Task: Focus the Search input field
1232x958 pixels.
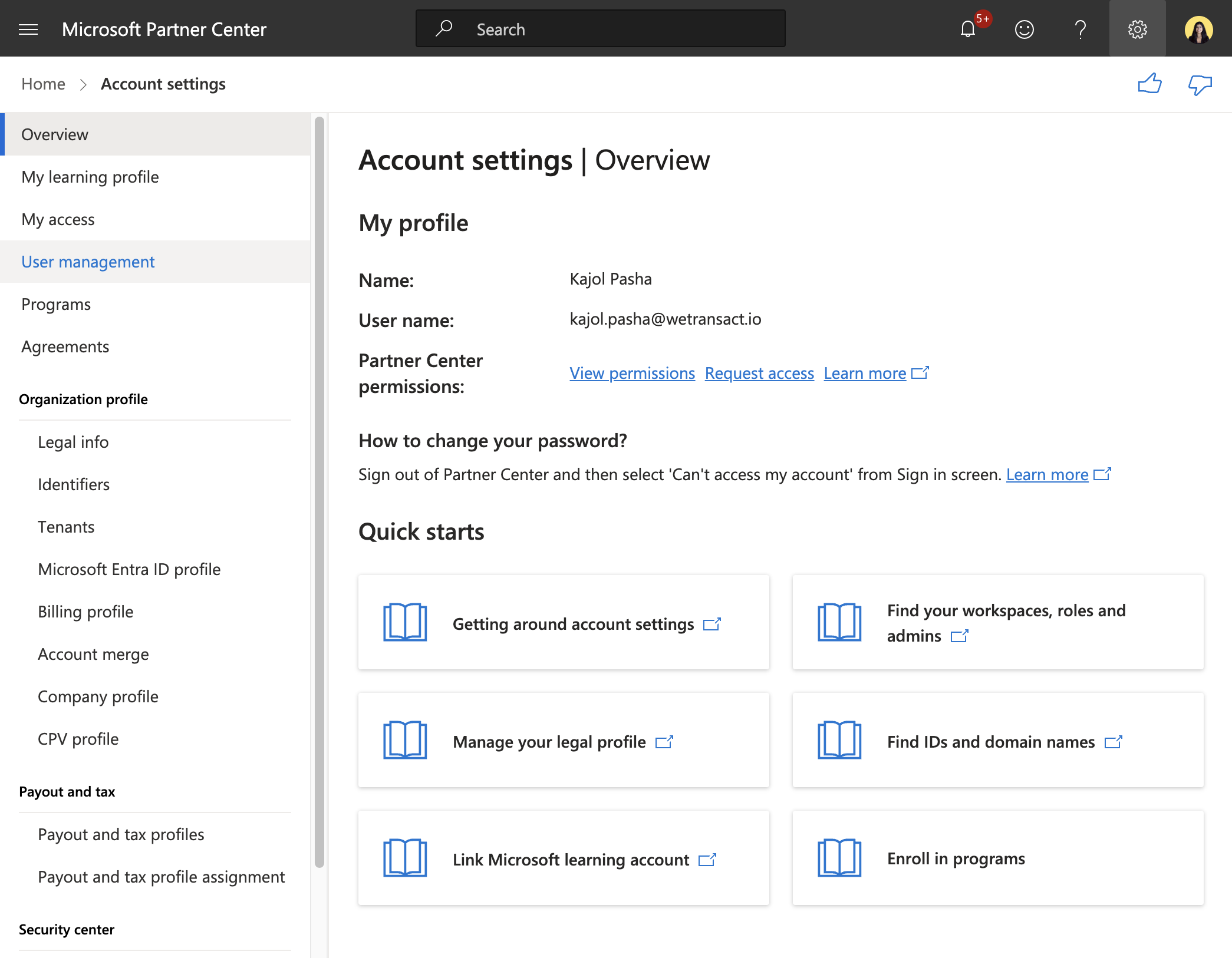Action: [600, 29]
